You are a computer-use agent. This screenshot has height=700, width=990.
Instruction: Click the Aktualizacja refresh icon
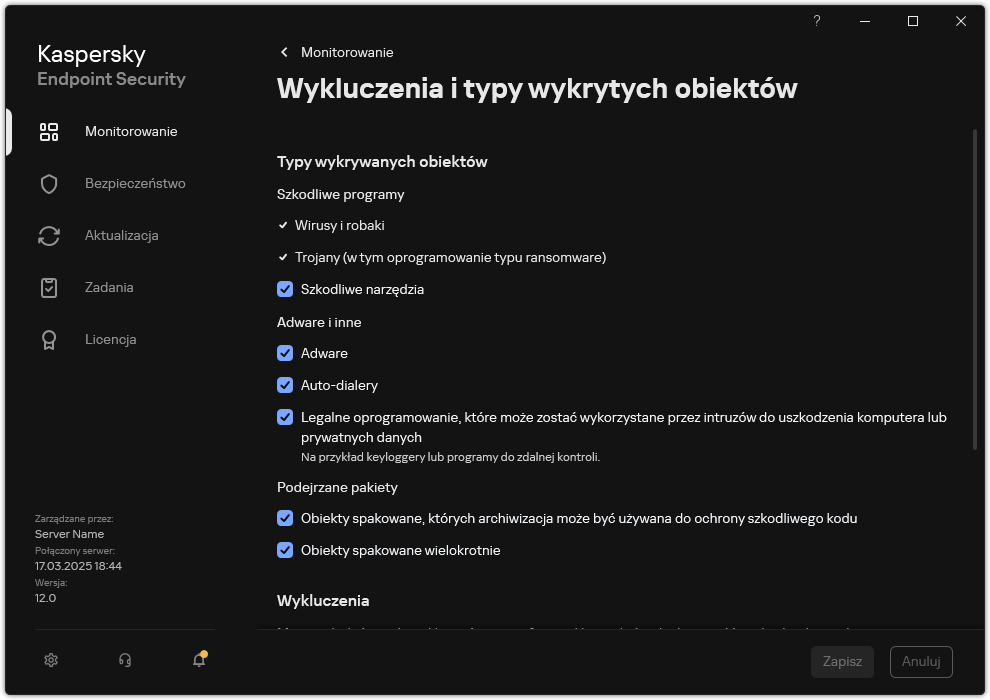tap(48, 235)
